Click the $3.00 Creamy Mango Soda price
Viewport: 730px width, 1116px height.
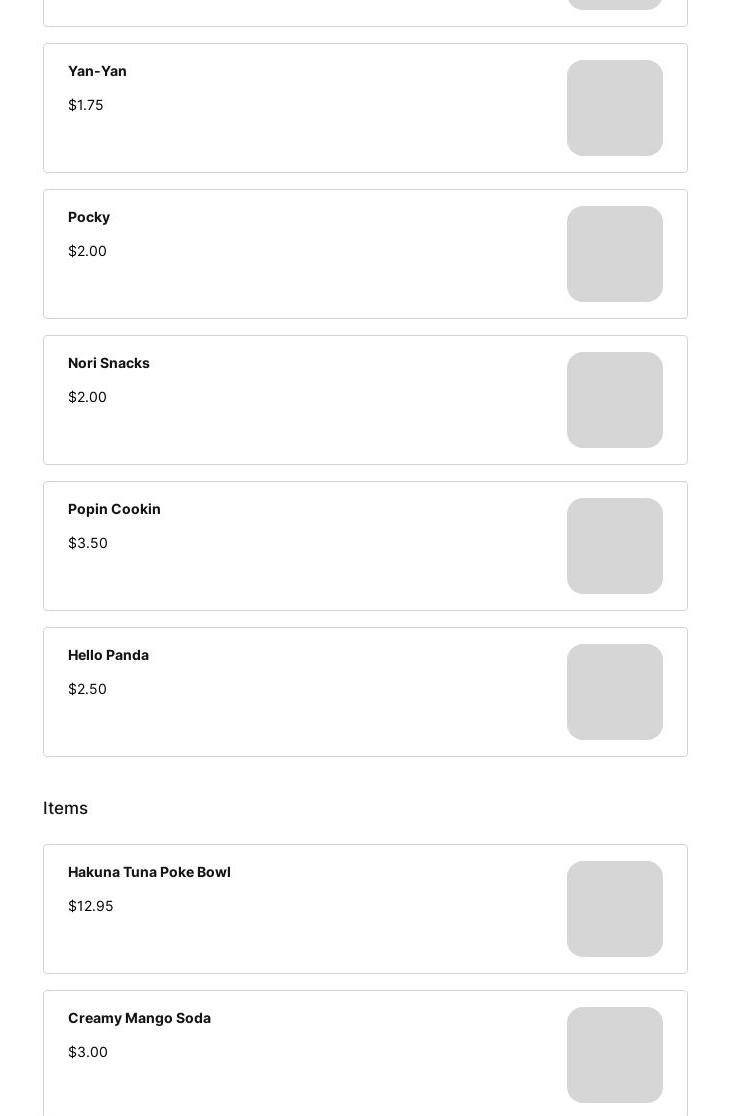[88, 1052]
